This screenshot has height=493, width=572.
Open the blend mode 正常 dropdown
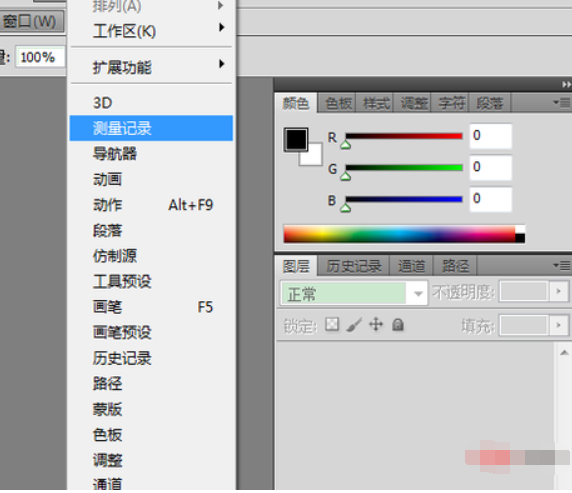coord(353,293)
